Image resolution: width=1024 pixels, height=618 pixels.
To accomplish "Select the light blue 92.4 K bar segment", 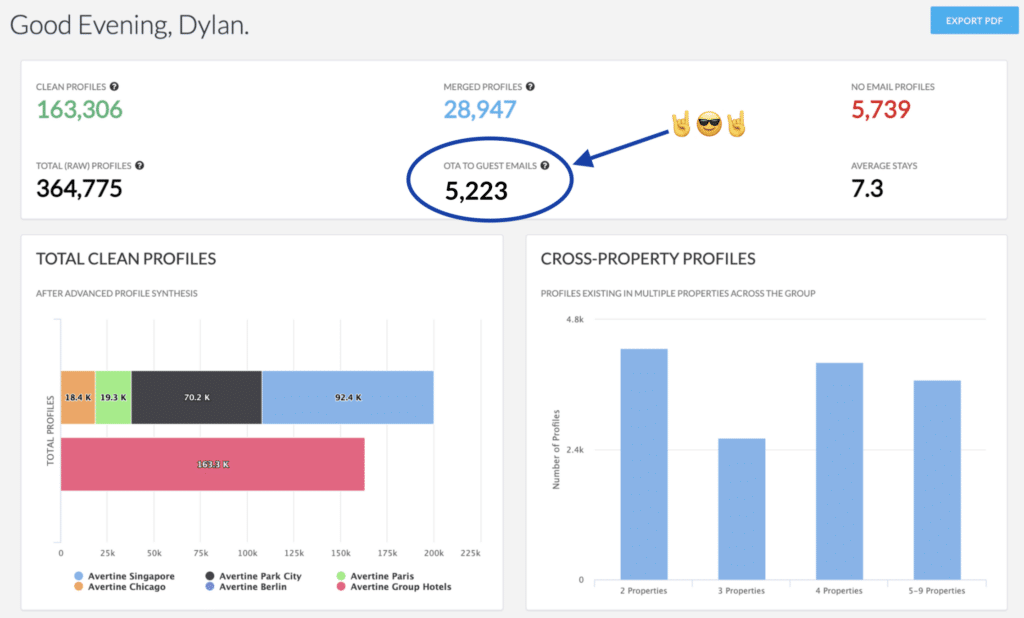I will pyautogui.click(x=347, y=397).
